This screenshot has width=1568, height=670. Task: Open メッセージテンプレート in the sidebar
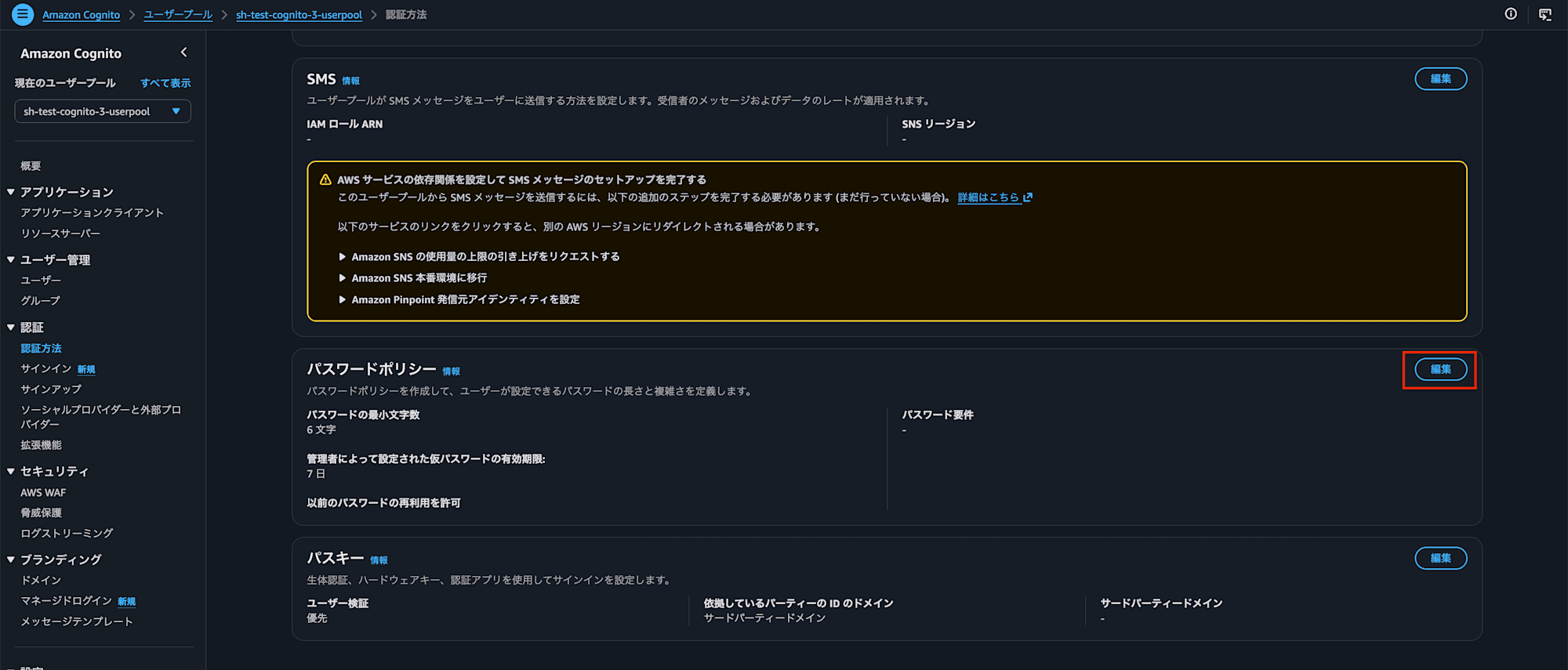tap(77, 621)
